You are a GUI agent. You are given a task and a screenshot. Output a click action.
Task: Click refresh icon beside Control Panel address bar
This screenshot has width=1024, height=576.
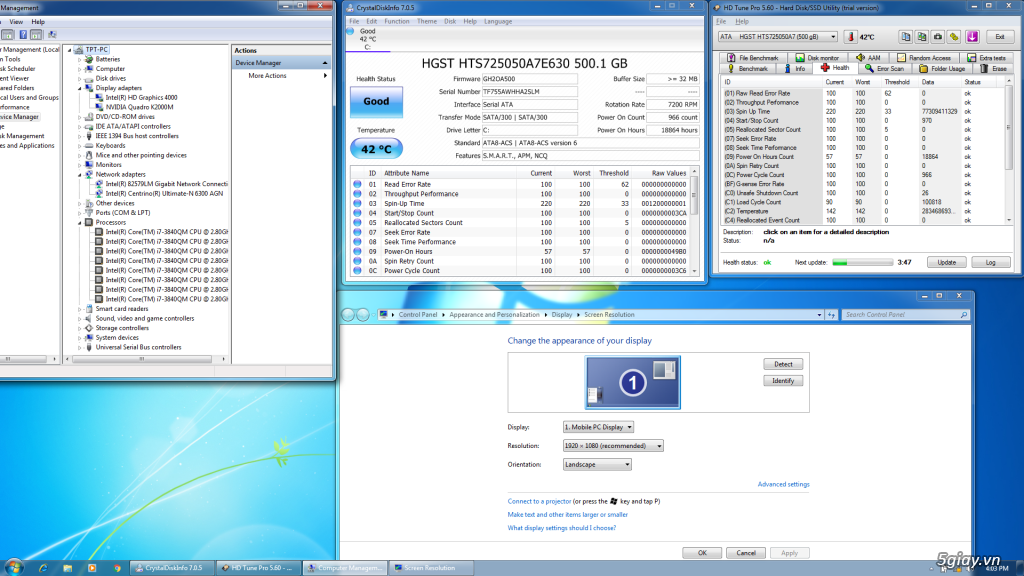[x=831, y=315]
